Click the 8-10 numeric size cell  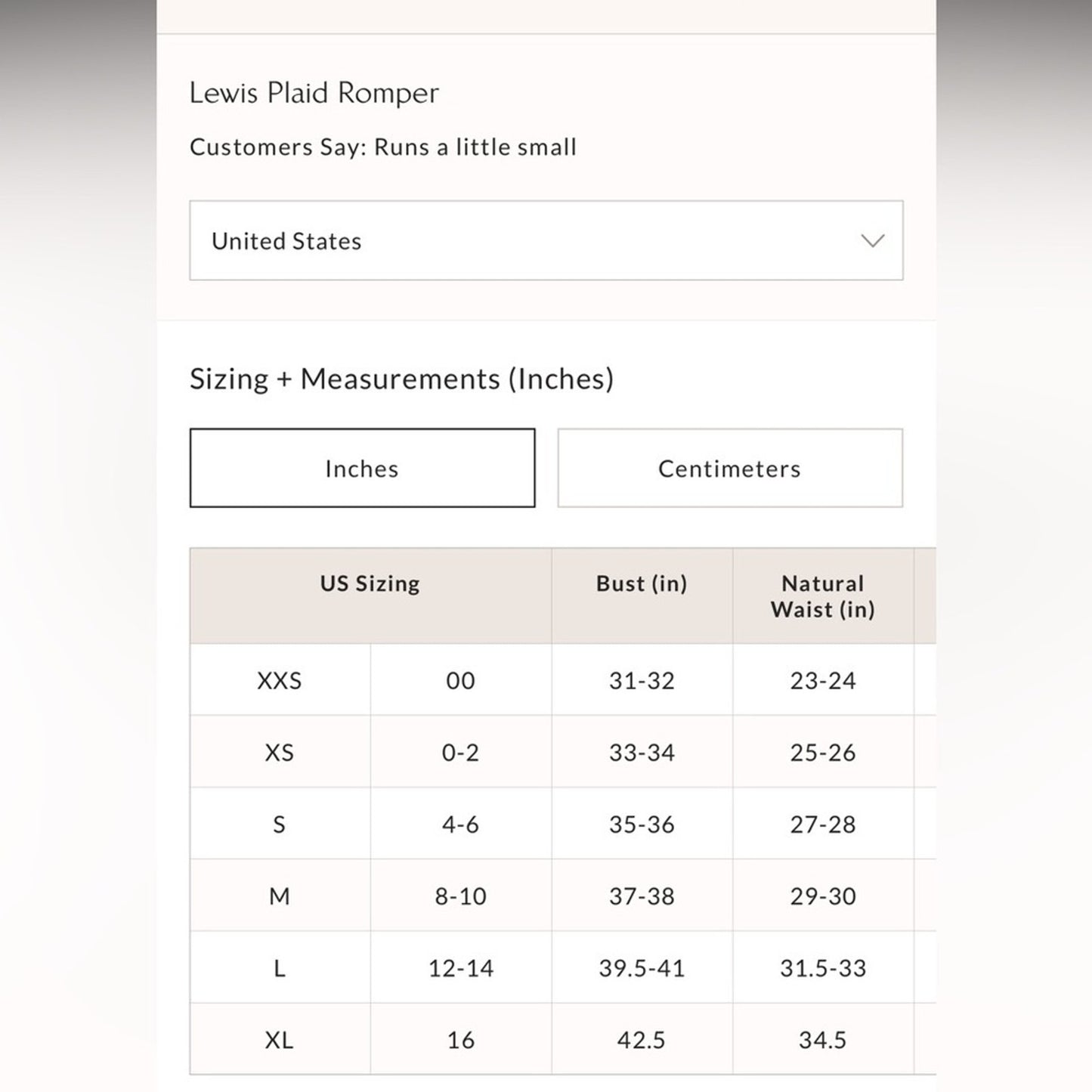point(460,896)
